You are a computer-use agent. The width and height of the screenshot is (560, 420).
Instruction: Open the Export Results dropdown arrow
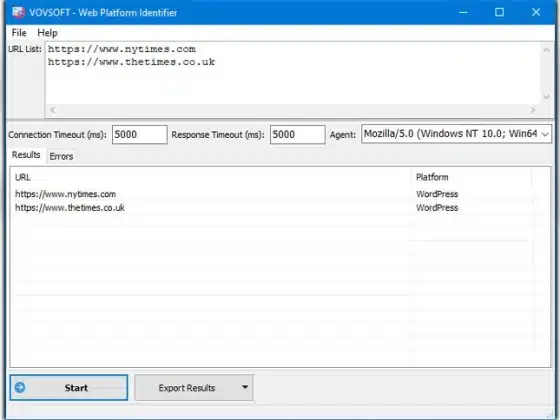coord(245,387)
